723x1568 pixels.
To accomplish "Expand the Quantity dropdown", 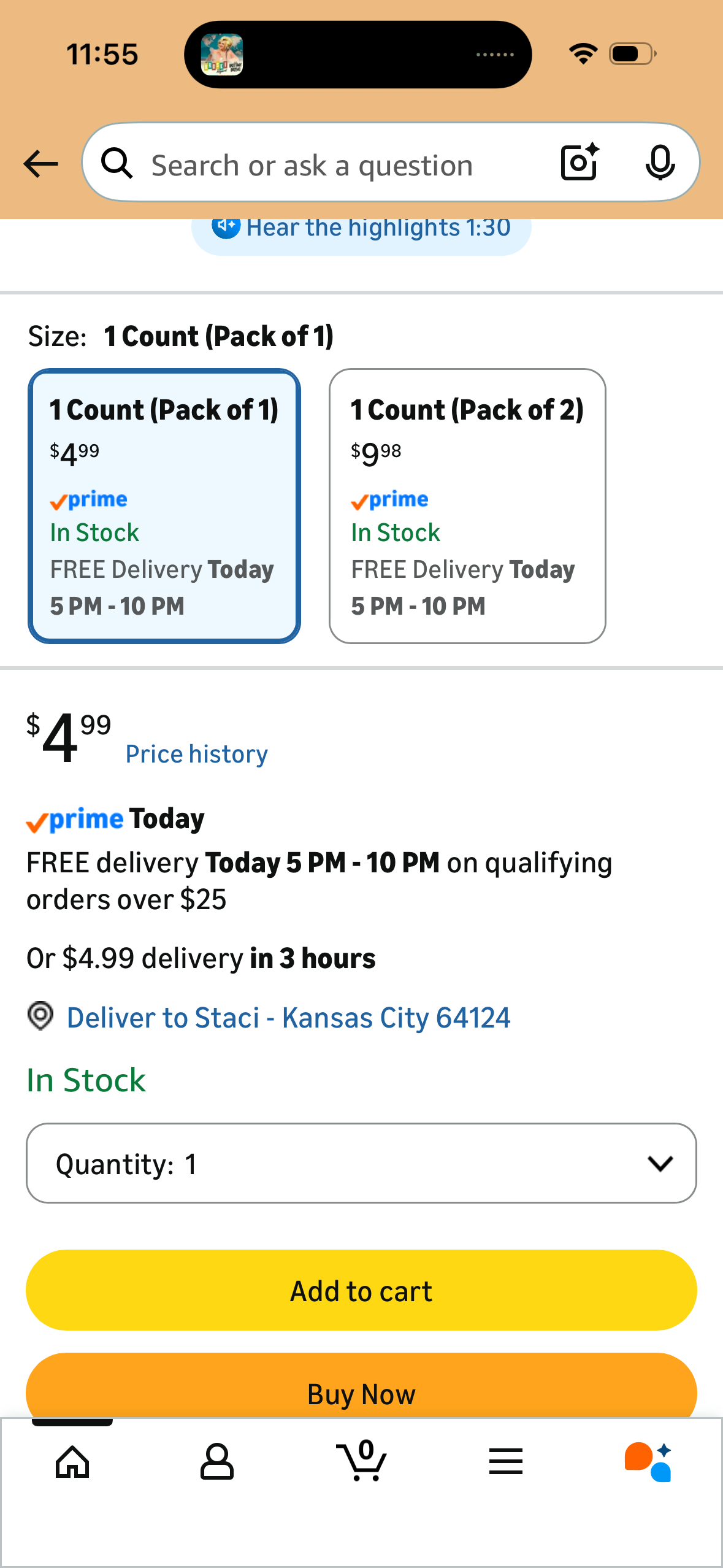I will click(x=361, y=1163).
